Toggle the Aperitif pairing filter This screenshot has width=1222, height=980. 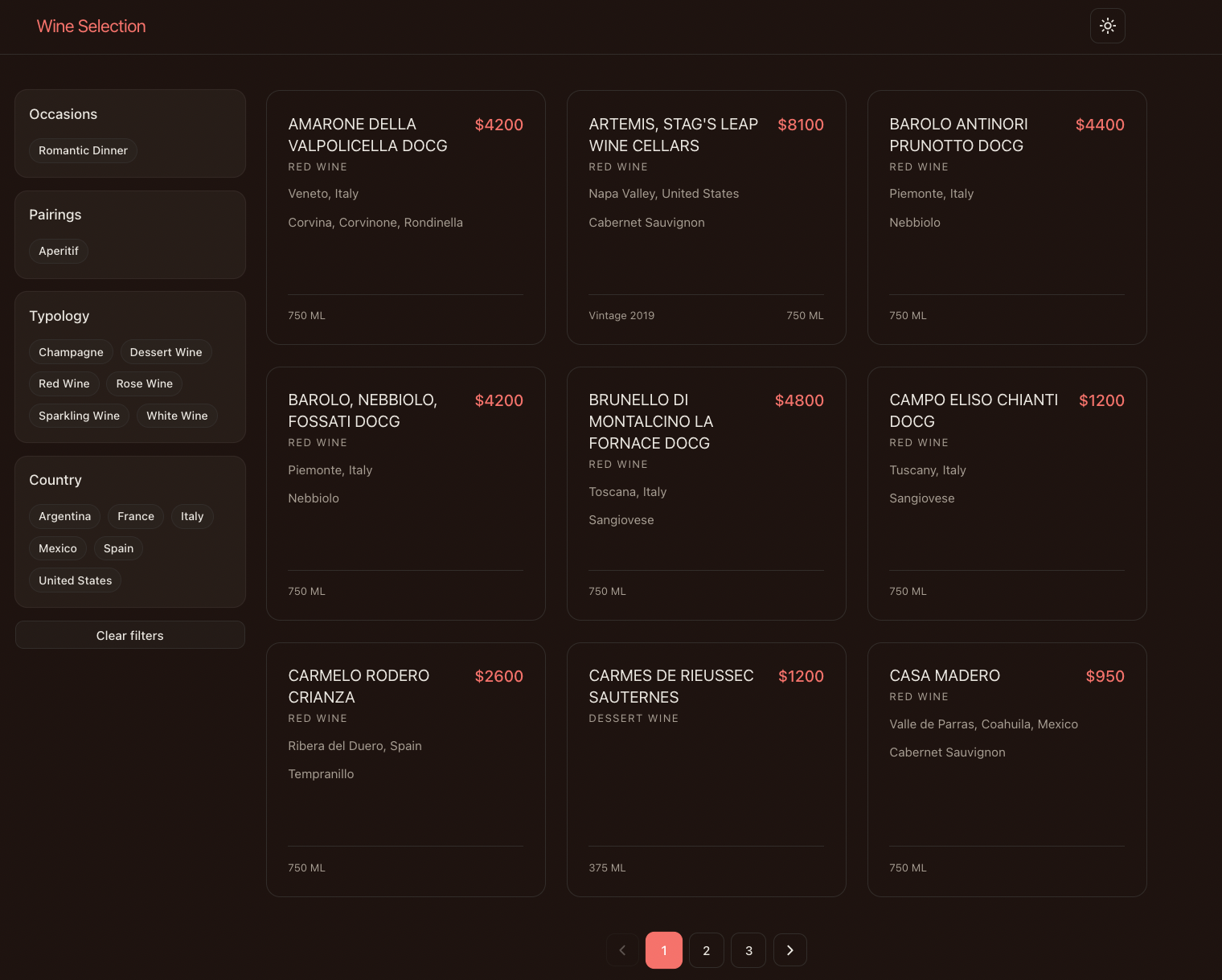pyautogui.click(x=59, y=251)
